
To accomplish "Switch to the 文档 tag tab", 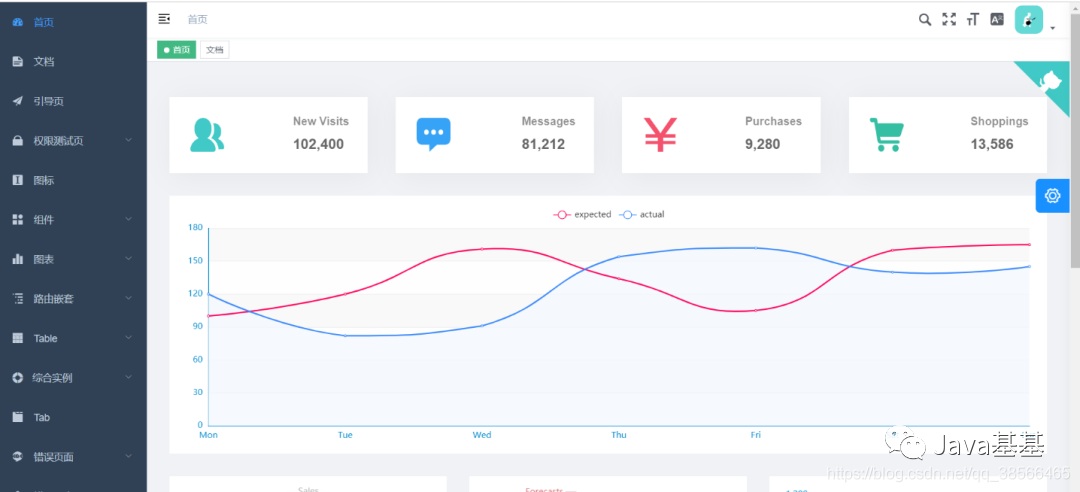I will (214, 50).
